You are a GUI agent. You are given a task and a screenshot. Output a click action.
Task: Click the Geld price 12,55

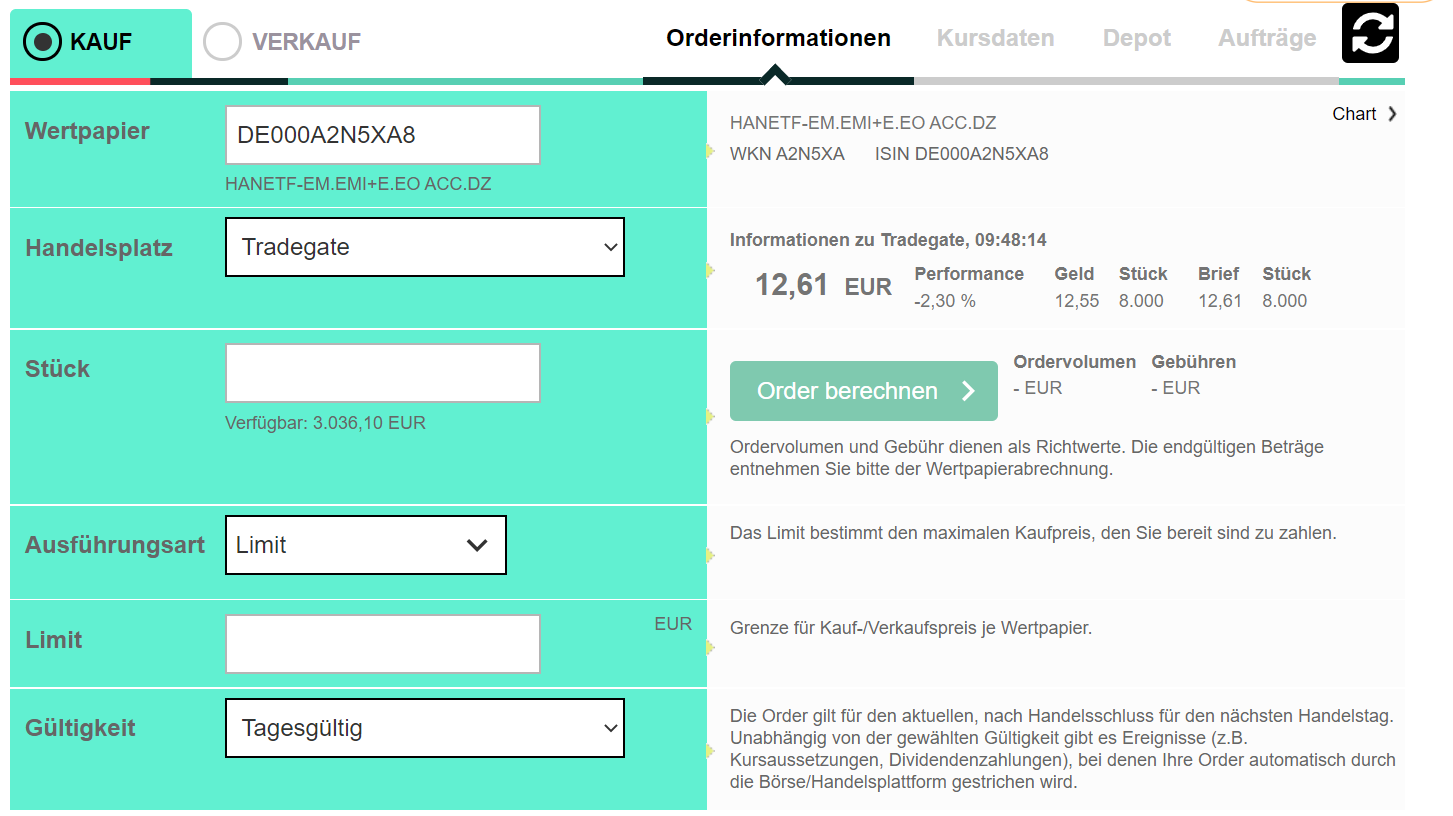[x=1076, y=301]
